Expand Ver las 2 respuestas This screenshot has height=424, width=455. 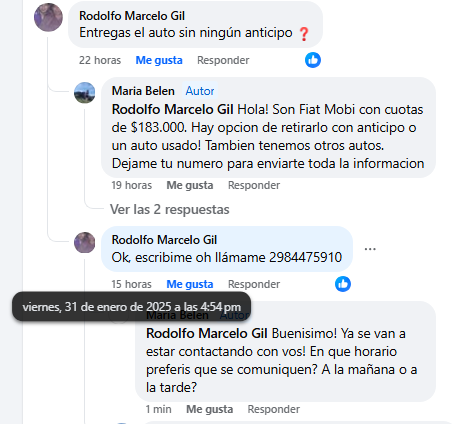click(170, 210)
